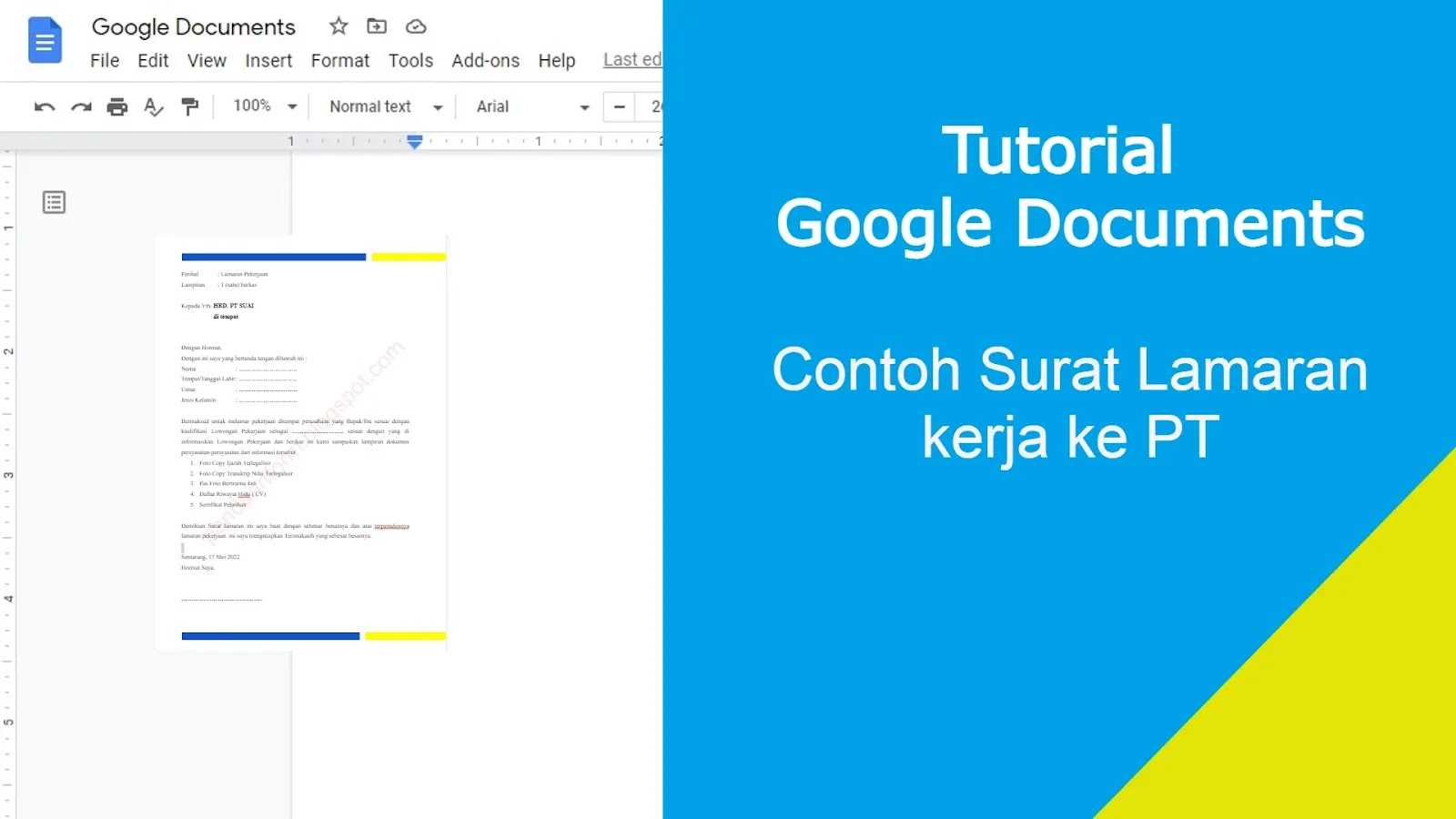The width and height of the screenshot is (1456, 819).
Task: Click the "Tutorial" heading text
Action: click(x=1058, y=150)
